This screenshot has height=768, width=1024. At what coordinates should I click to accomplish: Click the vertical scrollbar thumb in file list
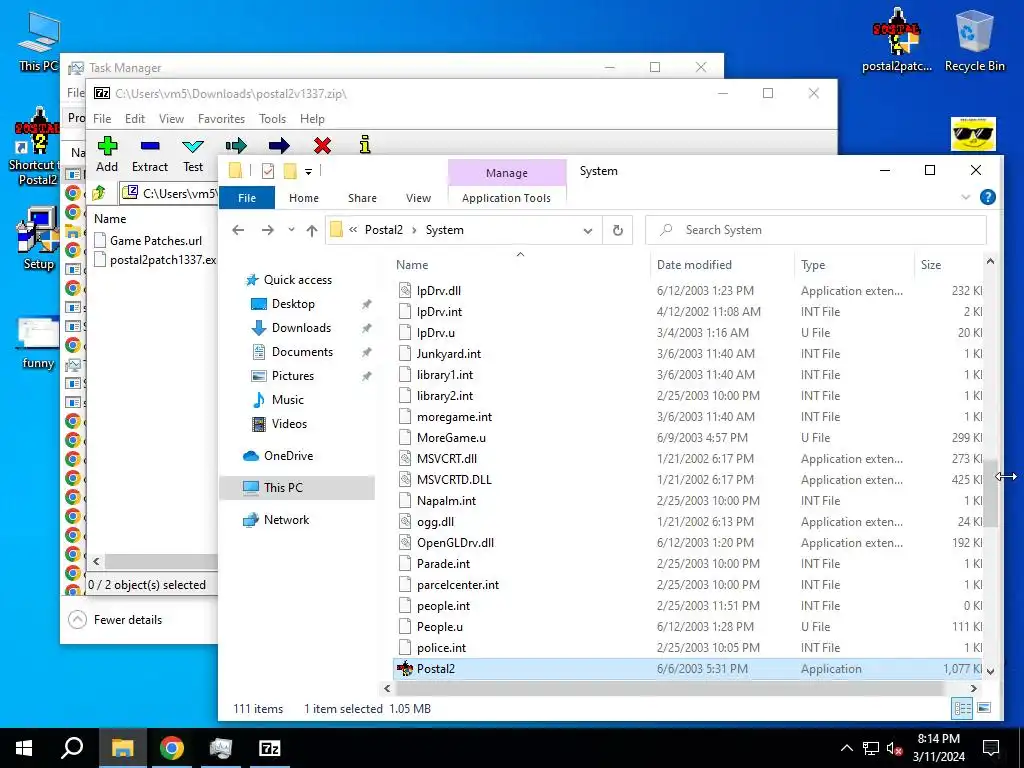pyautogui.click(x=990, y=493)
